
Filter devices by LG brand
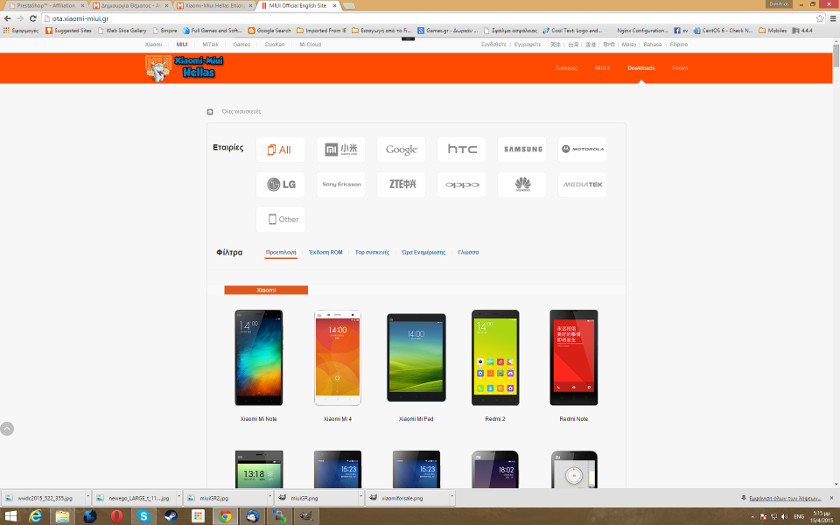click(x=280, y=184)
